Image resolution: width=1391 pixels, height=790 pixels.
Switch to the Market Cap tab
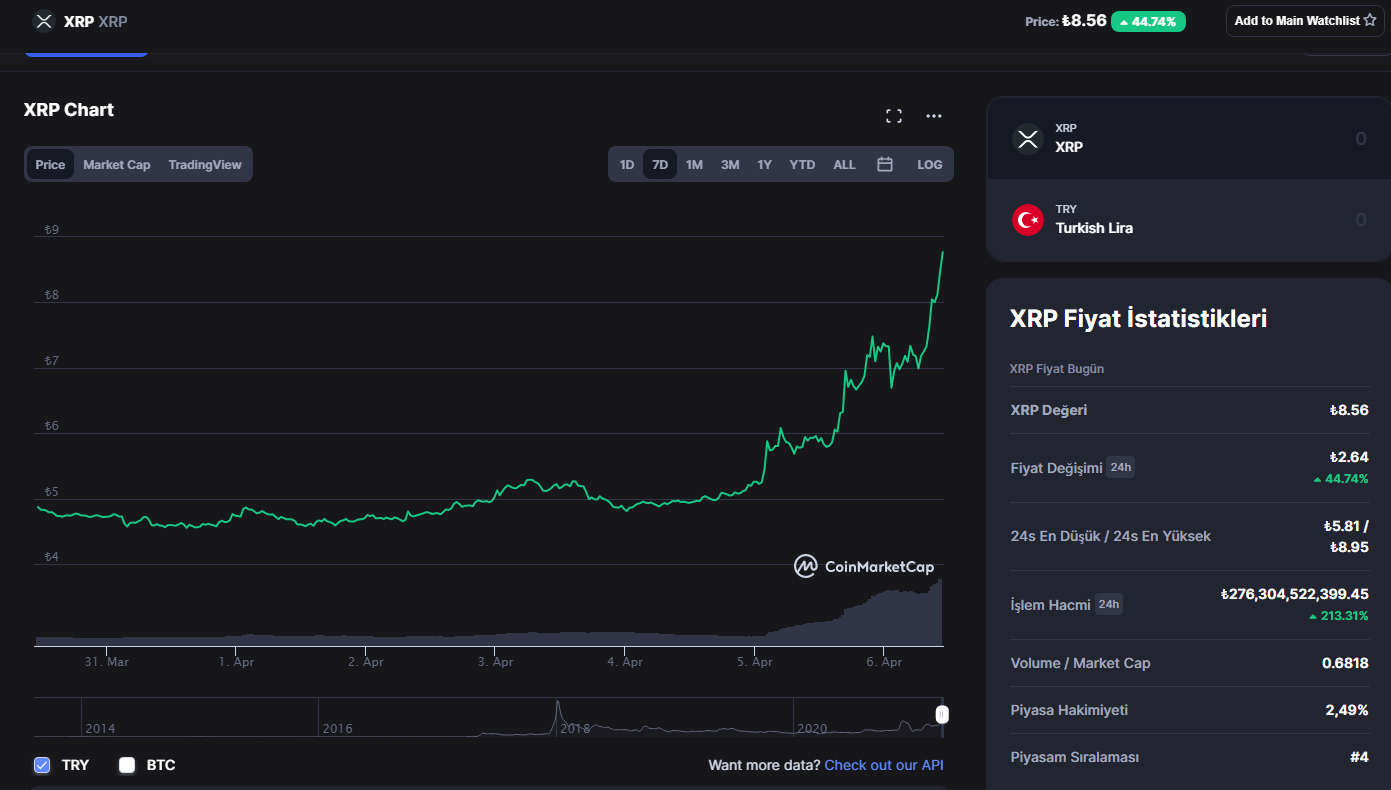pos(116,164)
